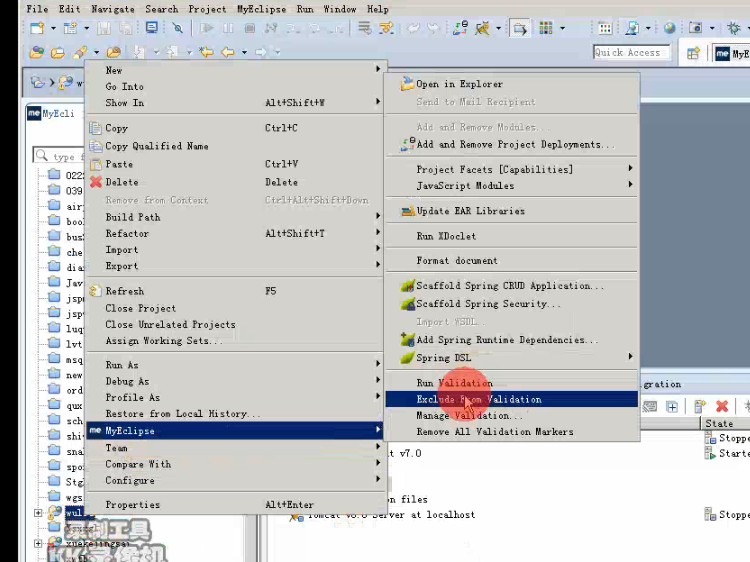Open the Spring DSL submenu
The height and width of the screenshot is (562, 750).
[512, 357]
